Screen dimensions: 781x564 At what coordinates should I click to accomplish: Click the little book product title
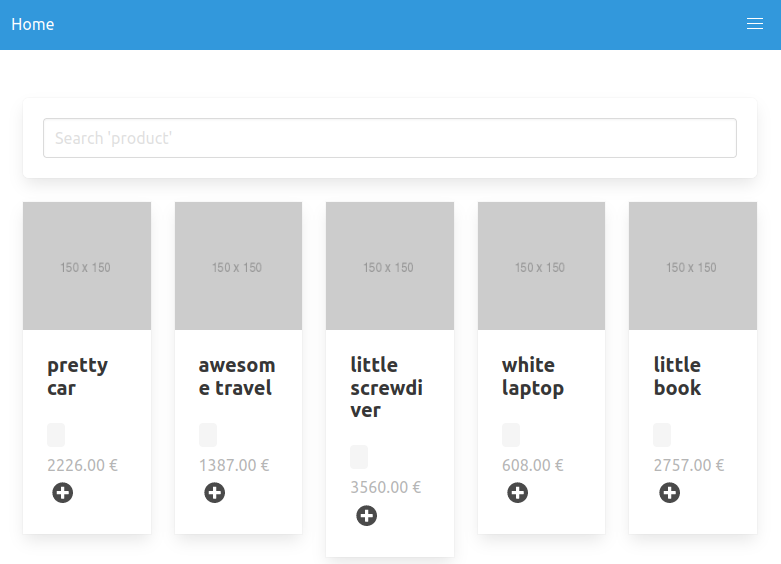678,376
